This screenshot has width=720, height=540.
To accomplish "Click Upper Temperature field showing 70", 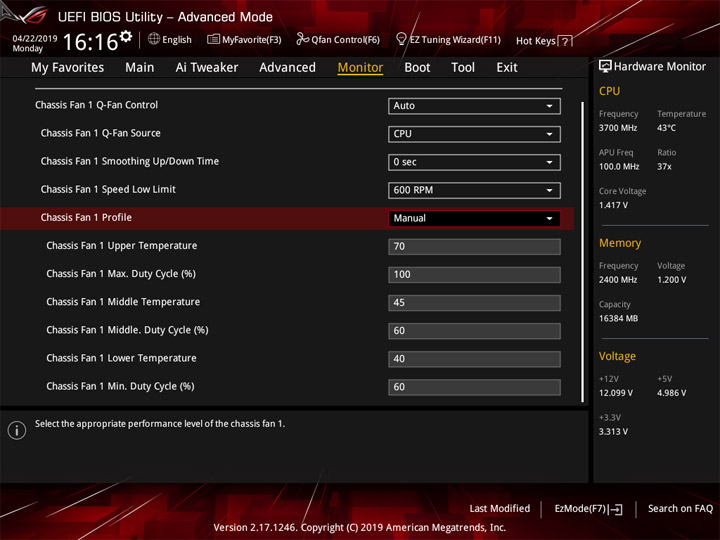I will pyautogui.click(x=474, y=247).
